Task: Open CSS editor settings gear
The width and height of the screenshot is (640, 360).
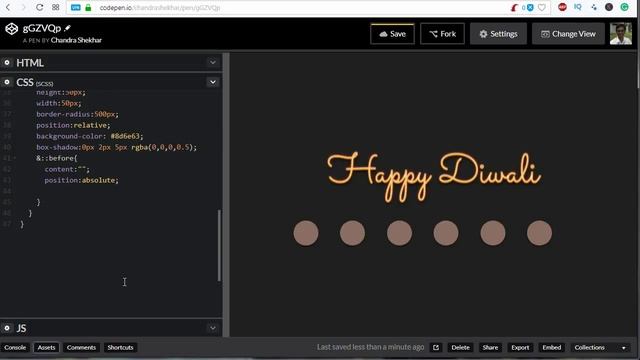Action: (x=7, y=82)
